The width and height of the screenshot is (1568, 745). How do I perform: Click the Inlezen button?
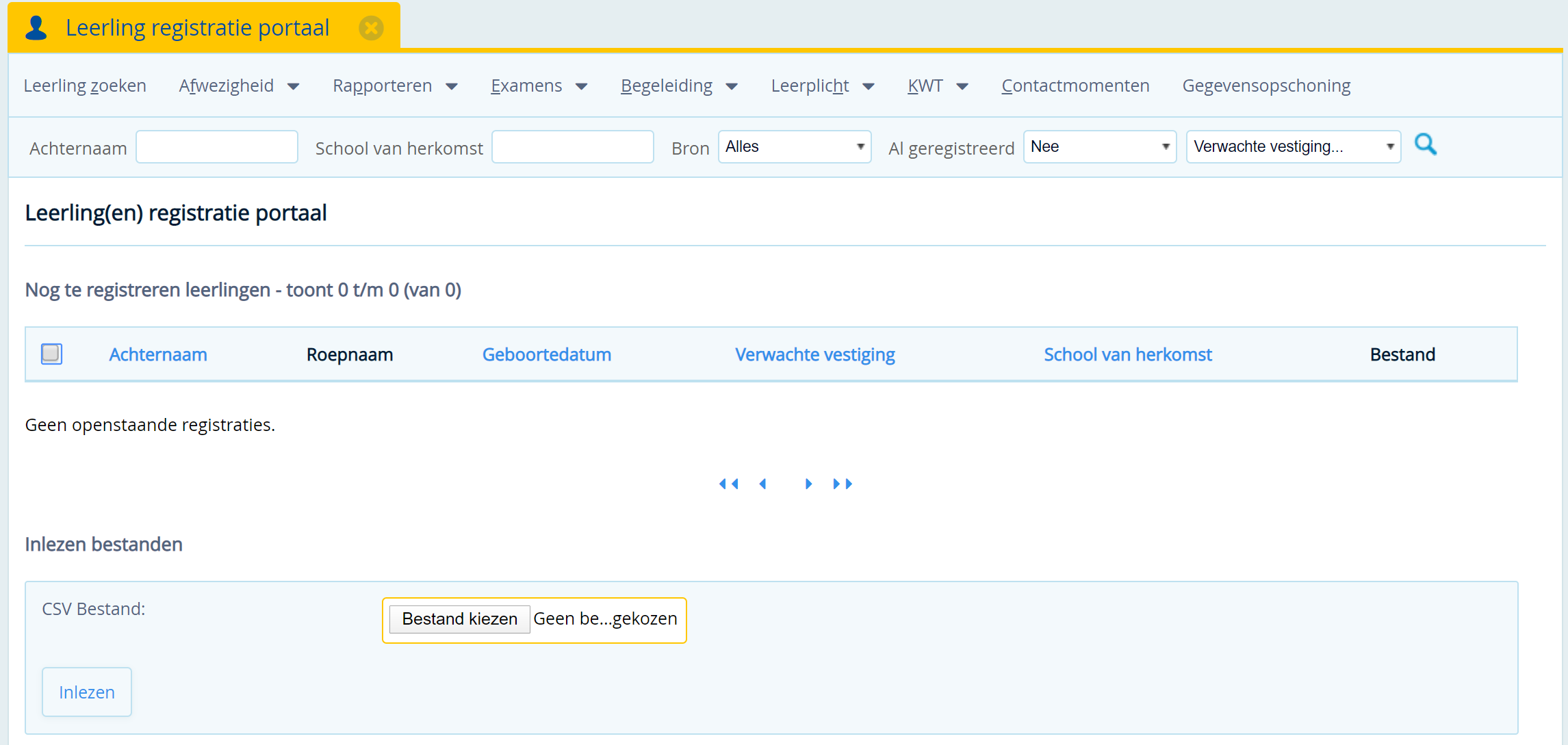coord(87,692)
